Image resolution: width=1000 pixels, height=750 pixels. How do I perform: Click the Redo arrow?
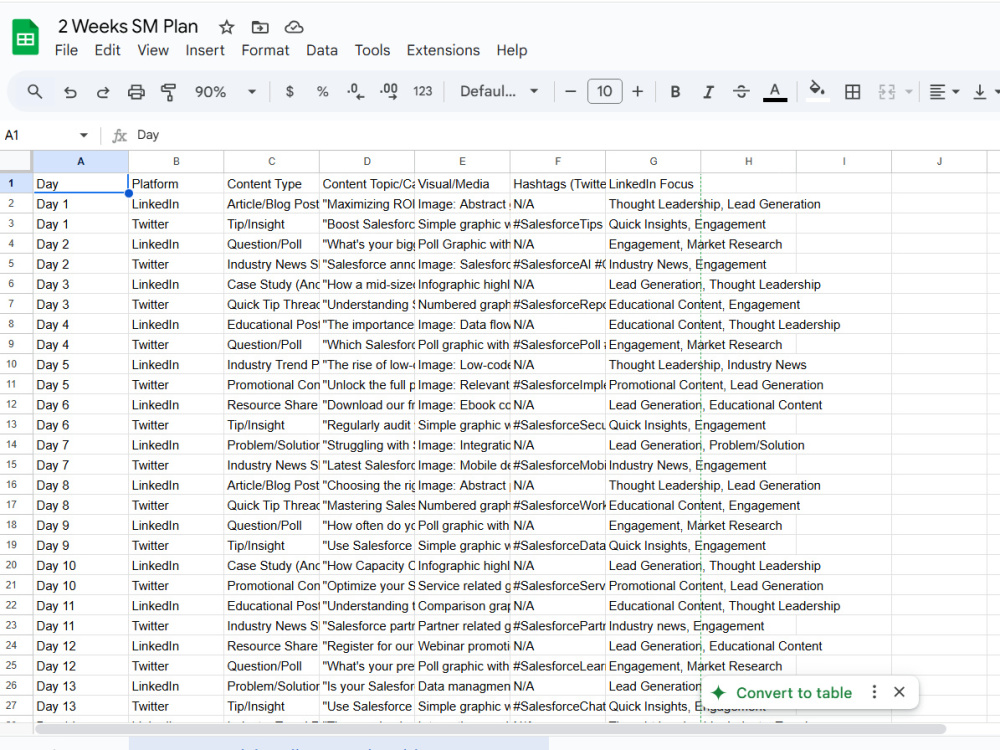pos(103,92)
